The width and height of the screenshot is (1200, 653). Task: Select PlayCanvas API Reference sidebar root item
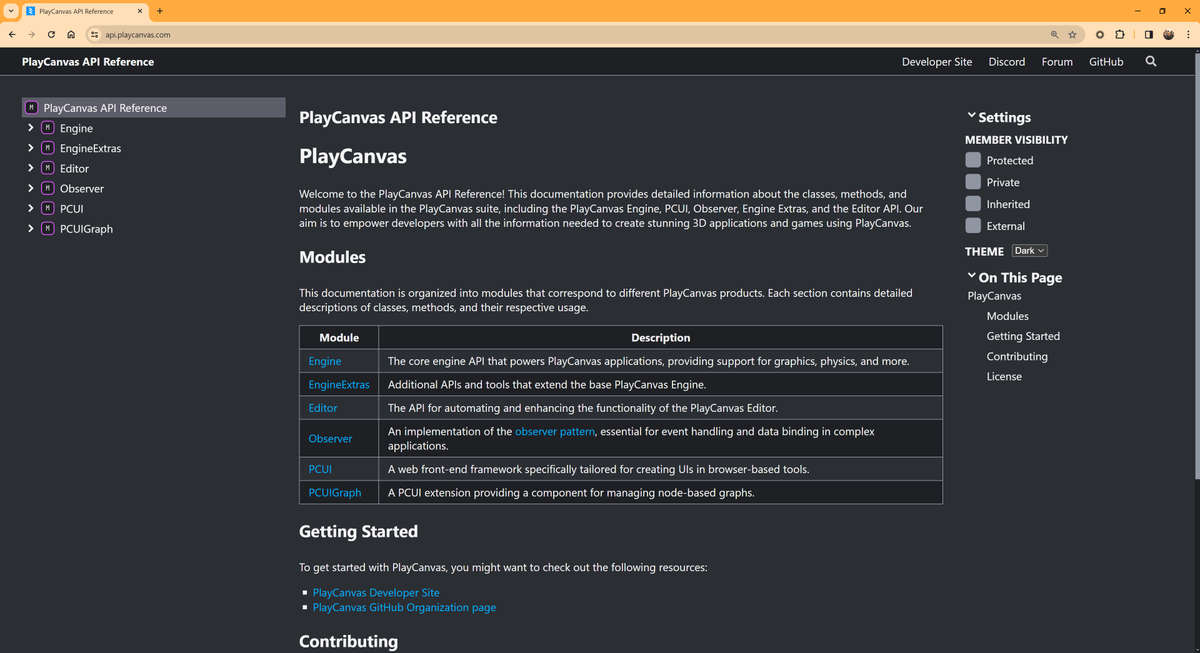point(154,107)
